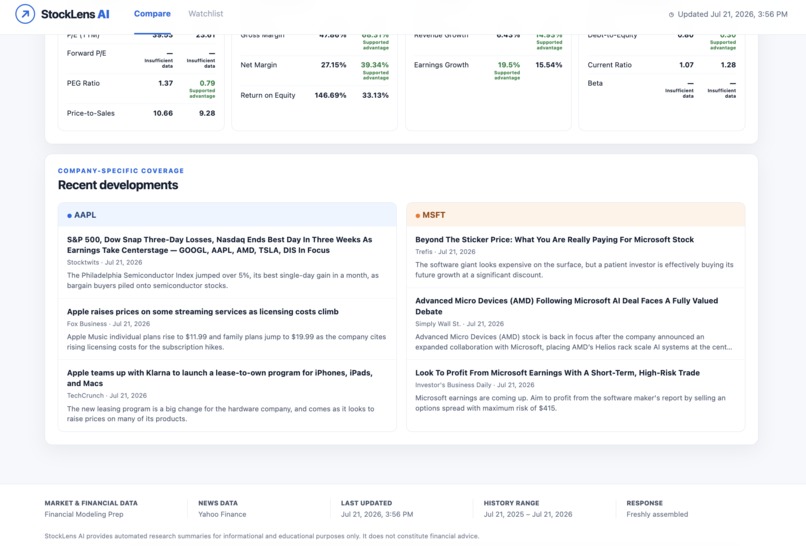This screenshot has height=546, width=806.
Task: Click the Philadelphia Semiconductor Index summary text
Action: point(223,280)
